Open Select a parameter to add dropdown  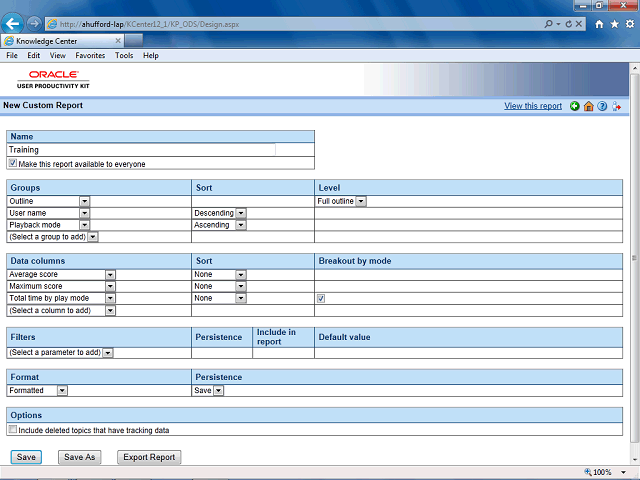click(x=108, y=353)
